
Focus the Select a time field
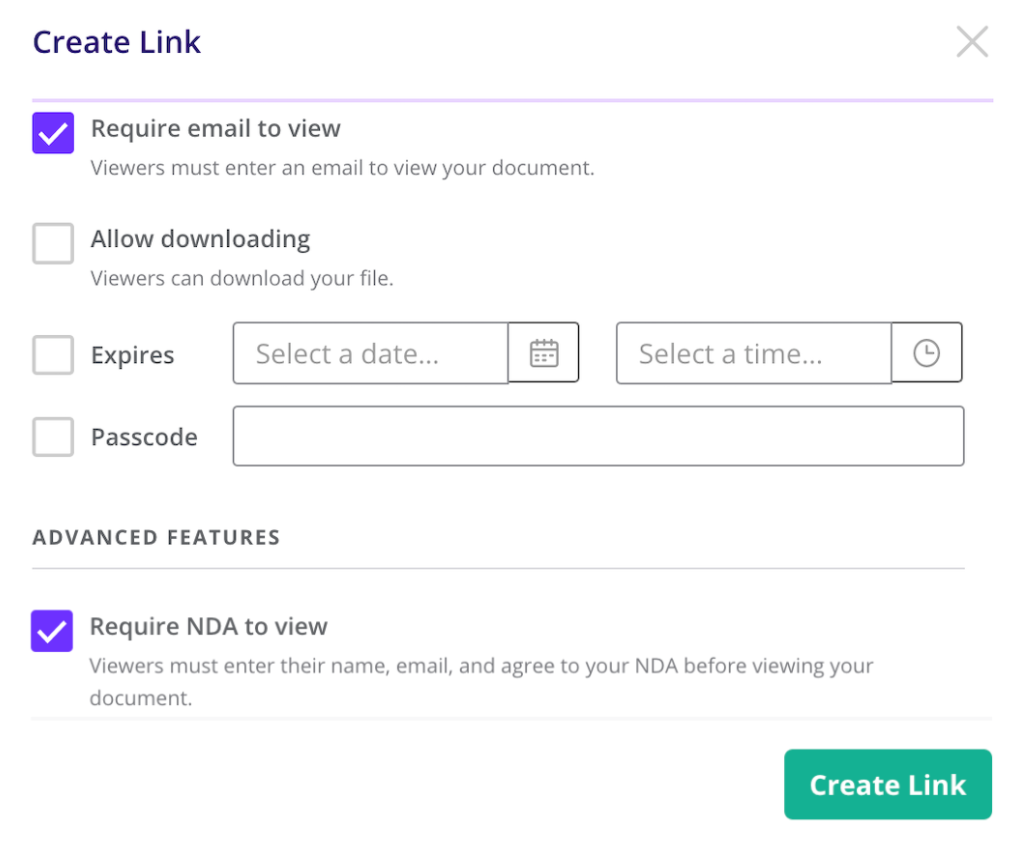[754, 353]
